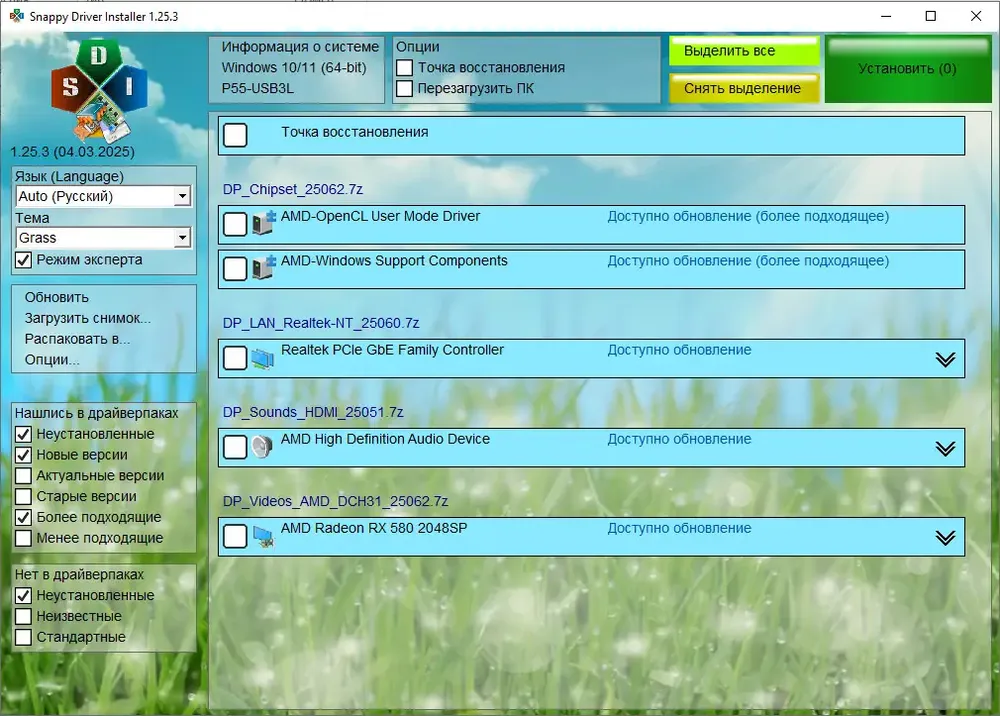Expand the AMD High Definition Audio Device row

(945, 448)
